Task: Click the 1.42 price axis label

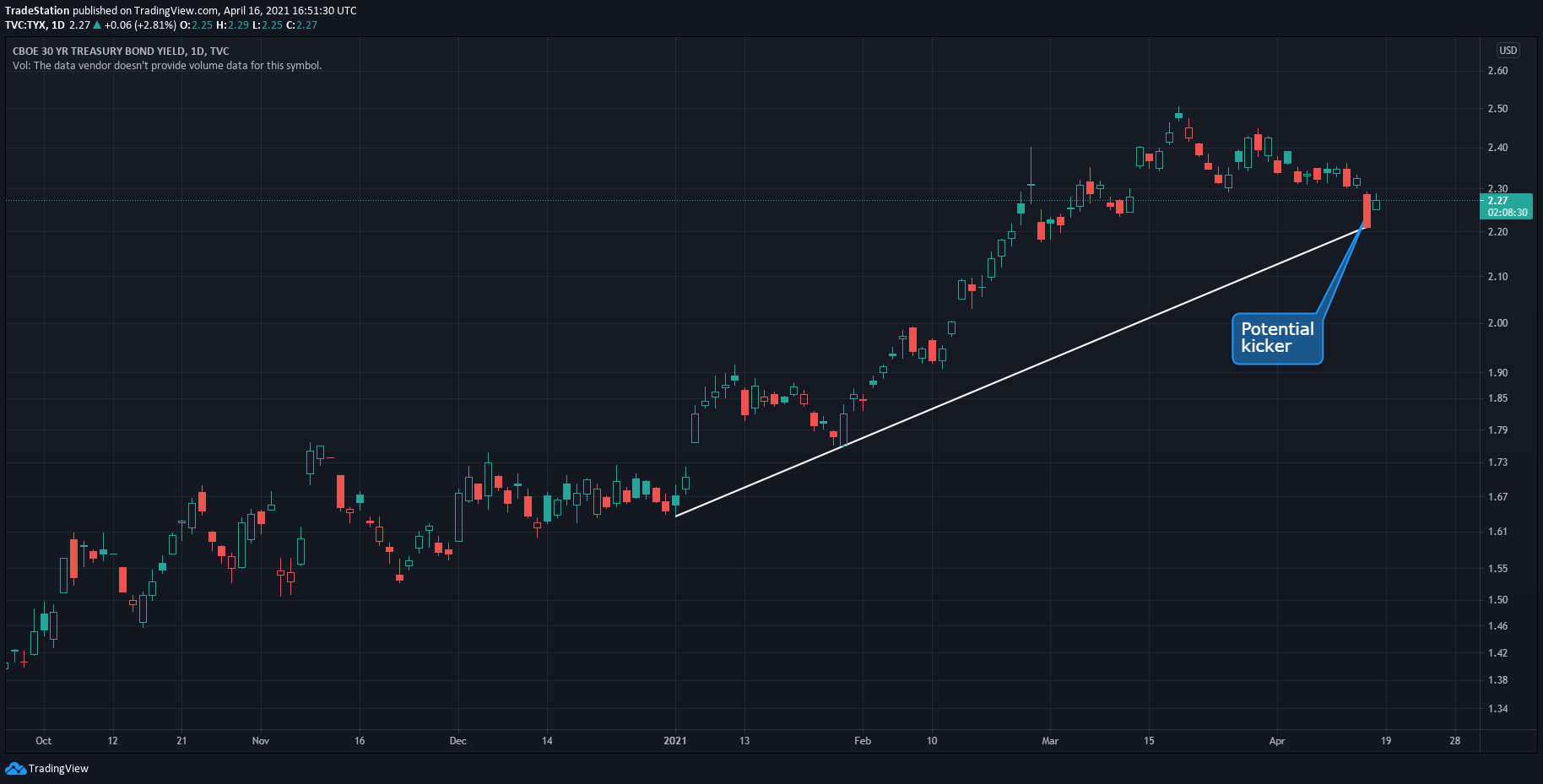Action: tap(1497, 653)
